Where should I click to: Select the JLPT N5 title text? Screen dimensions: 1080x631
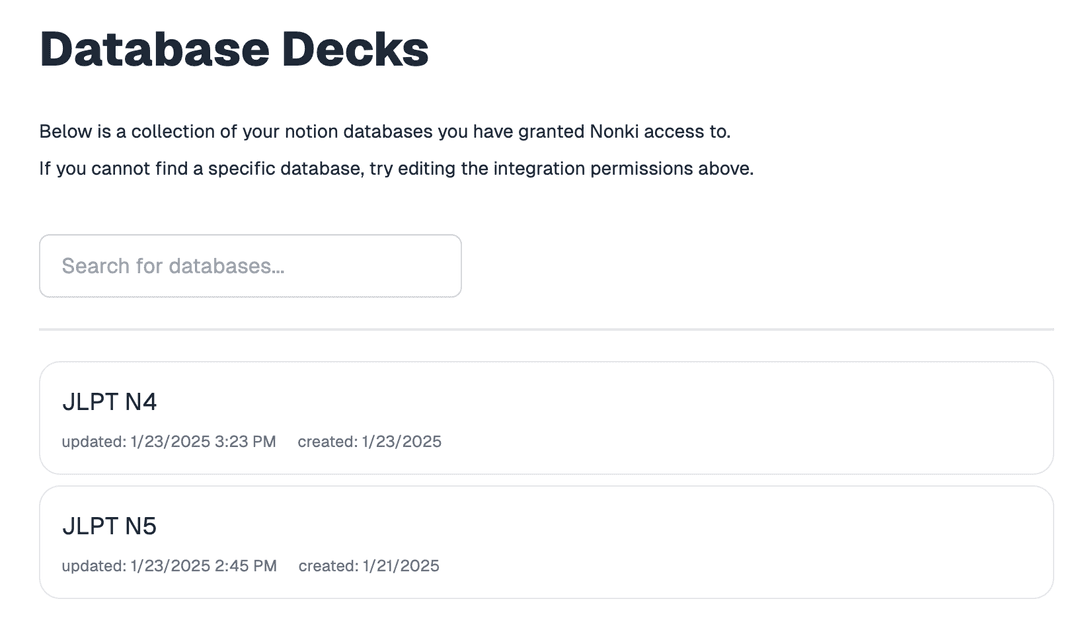click(x=110, y=526)
